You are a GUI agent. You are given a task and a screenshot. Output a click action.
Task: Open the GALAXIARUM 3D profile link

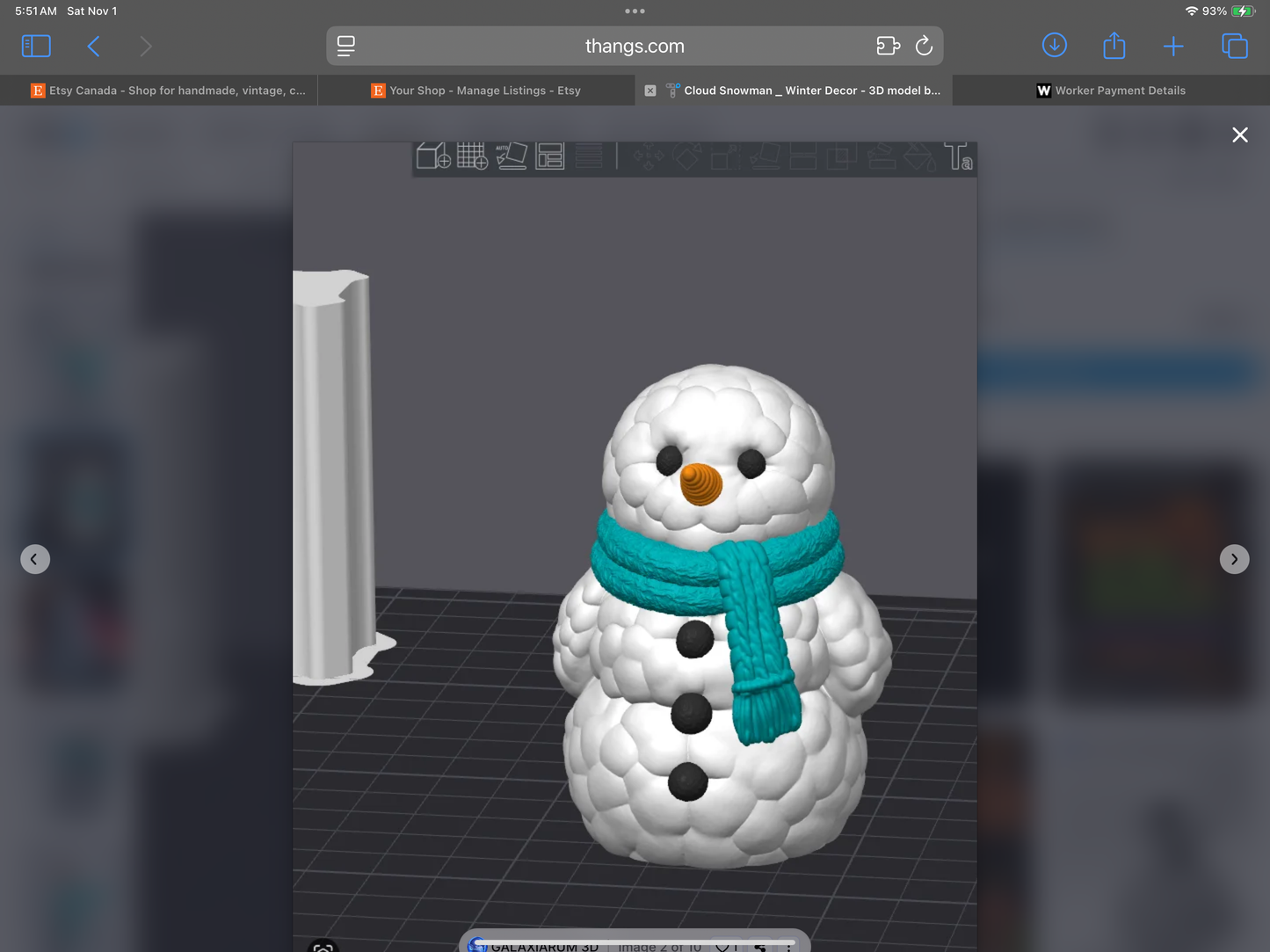[542, 947]
